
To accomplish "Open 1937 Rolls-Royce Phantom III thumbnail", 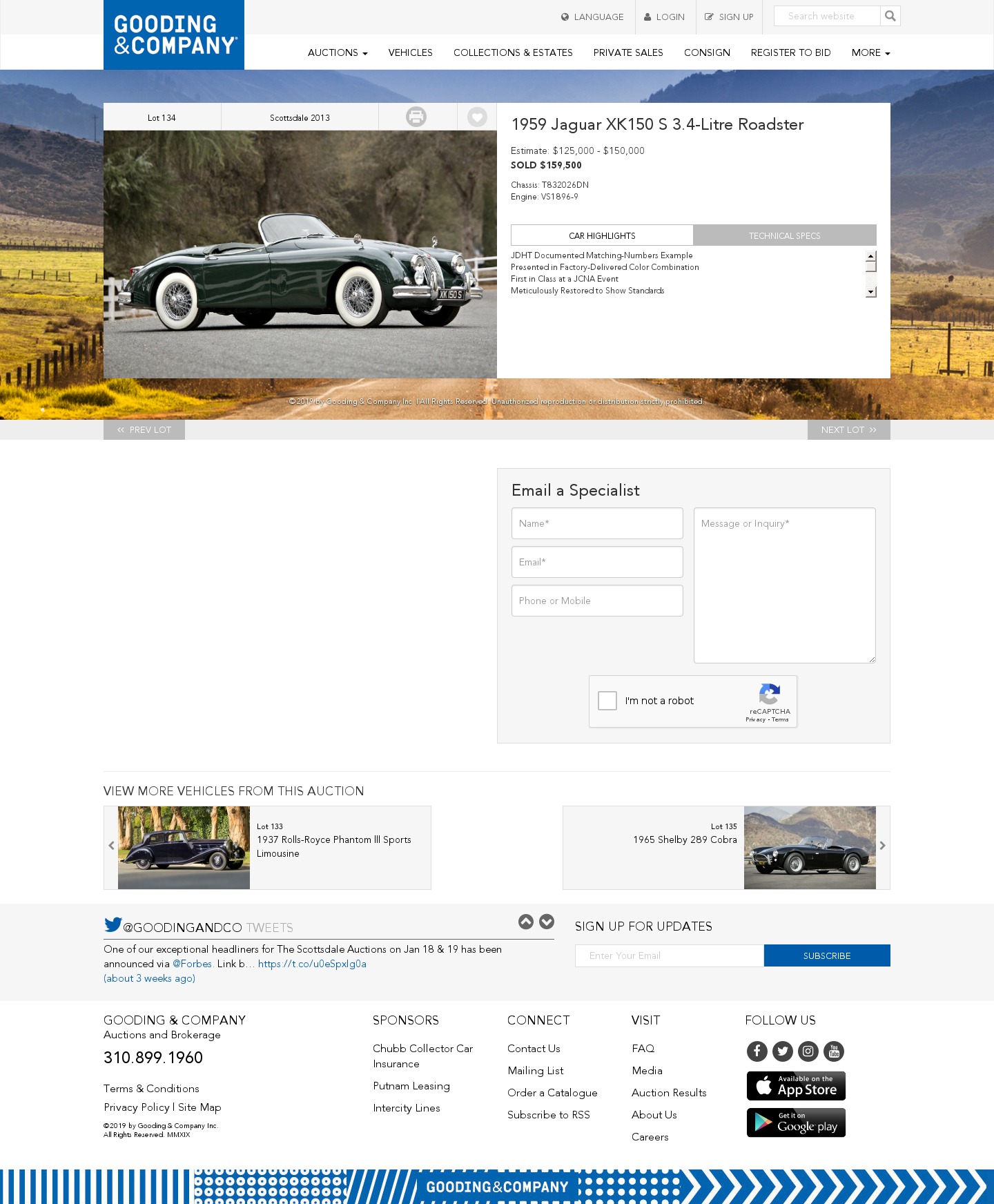I will (x=184, y=848).
